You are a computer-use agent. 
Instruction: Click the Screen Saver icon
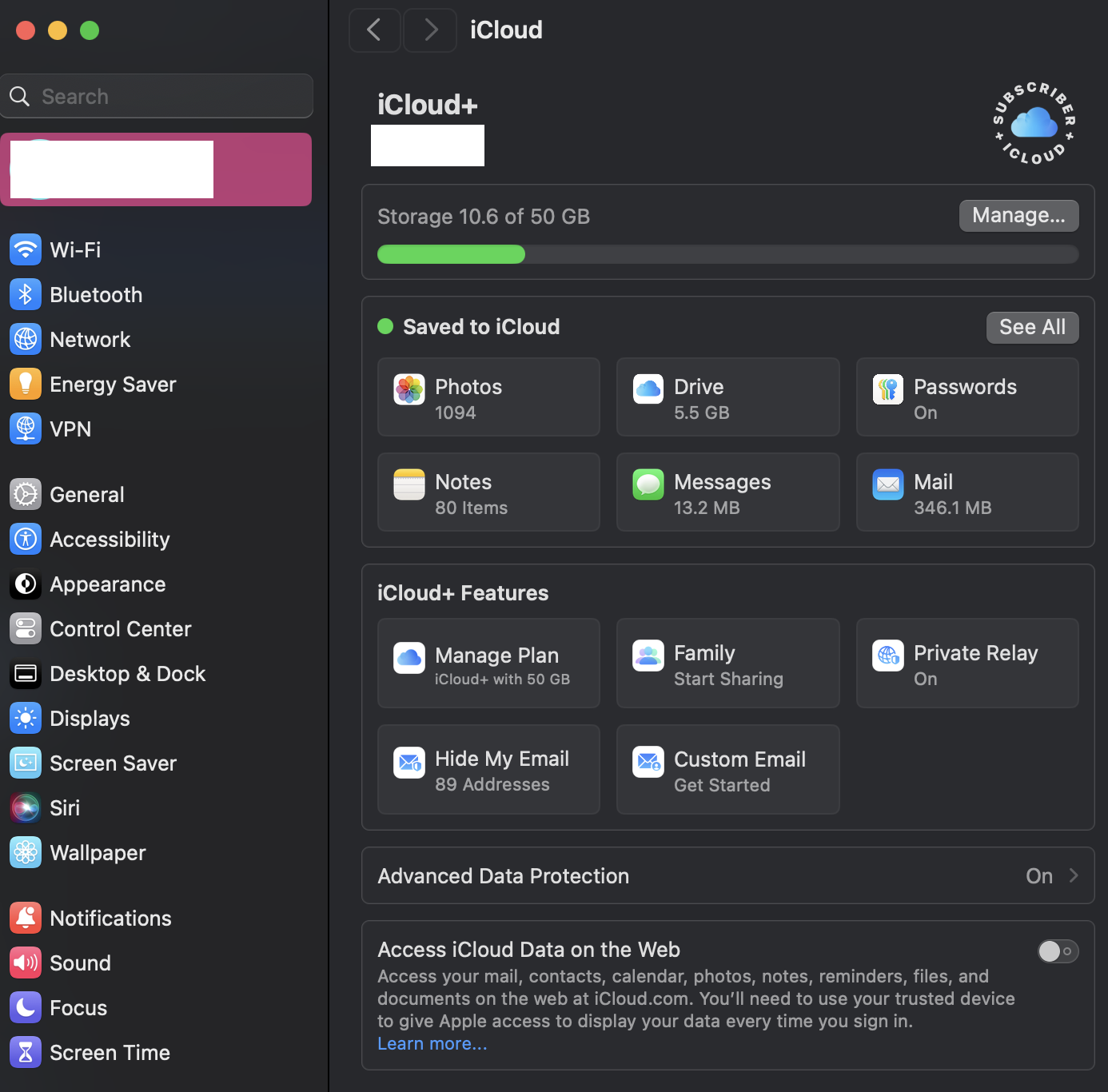point(26,763)
